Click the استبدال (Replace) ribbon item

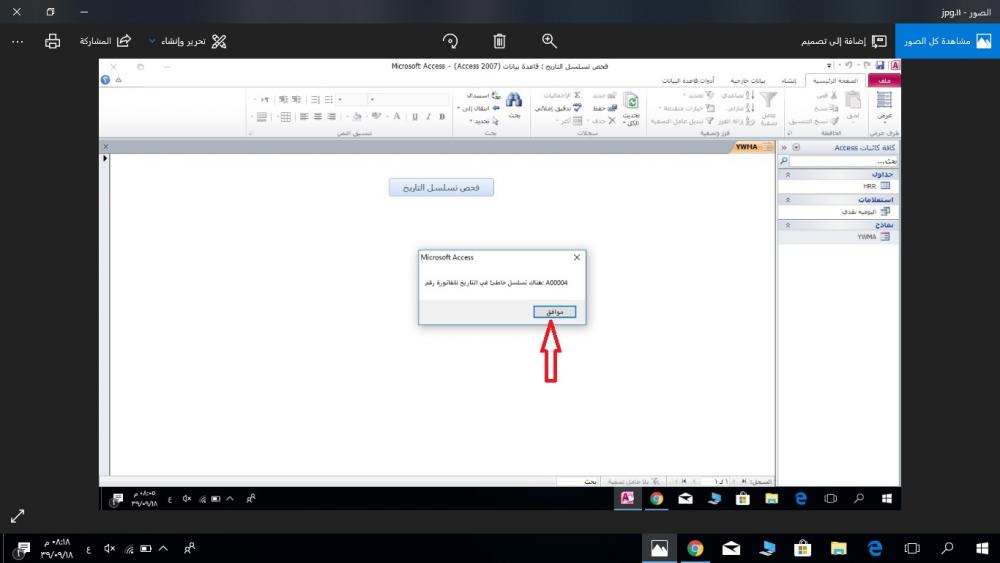coord(483,96)
